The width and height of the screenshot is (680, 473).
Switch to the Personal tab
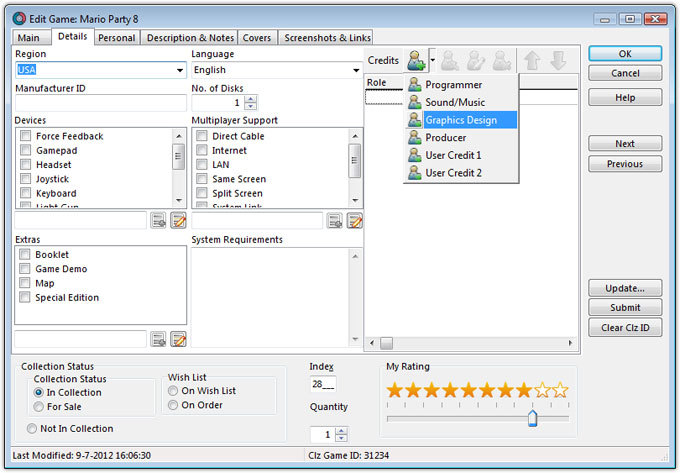point(117,38)
